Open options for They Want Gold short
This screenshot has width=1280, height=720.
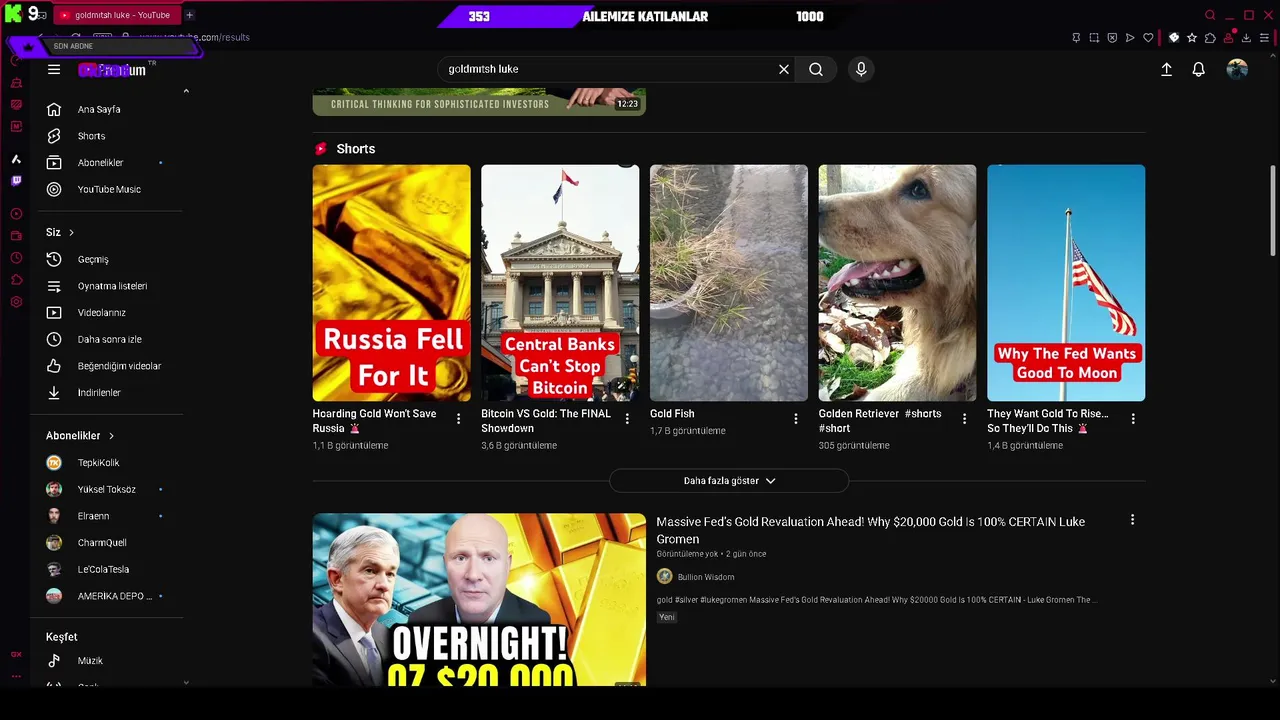(x=1133, y=419)
